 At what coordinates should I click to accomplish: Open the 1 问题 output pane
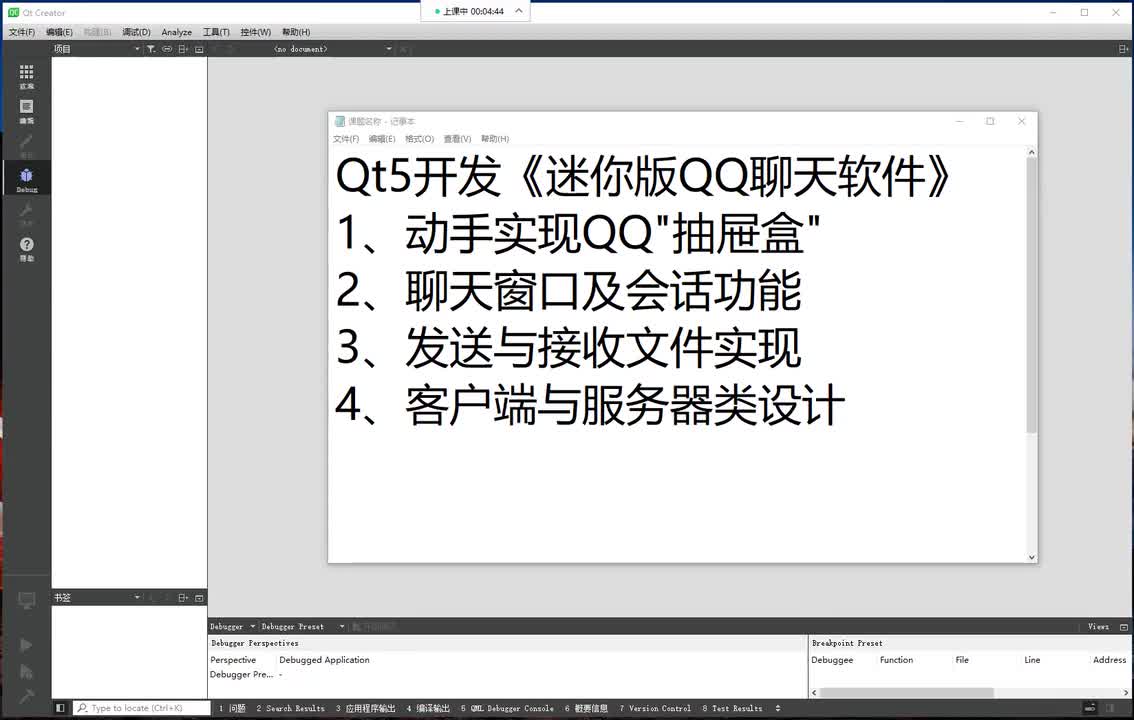[x=232, y=708]
